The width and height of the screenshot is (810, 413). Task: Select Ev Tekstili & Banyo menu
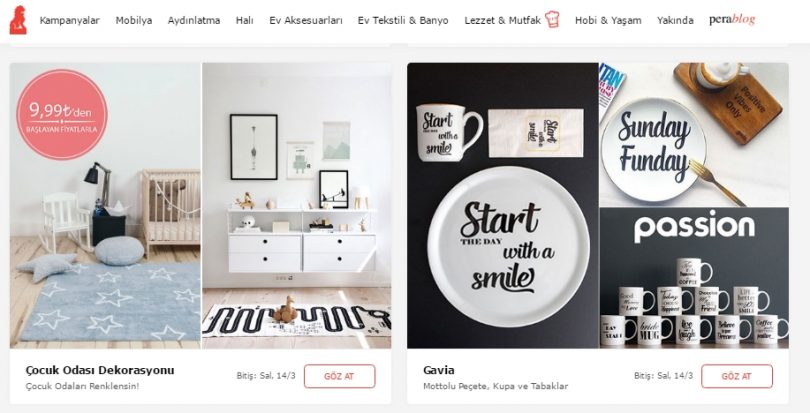click(x=403, y=21)
